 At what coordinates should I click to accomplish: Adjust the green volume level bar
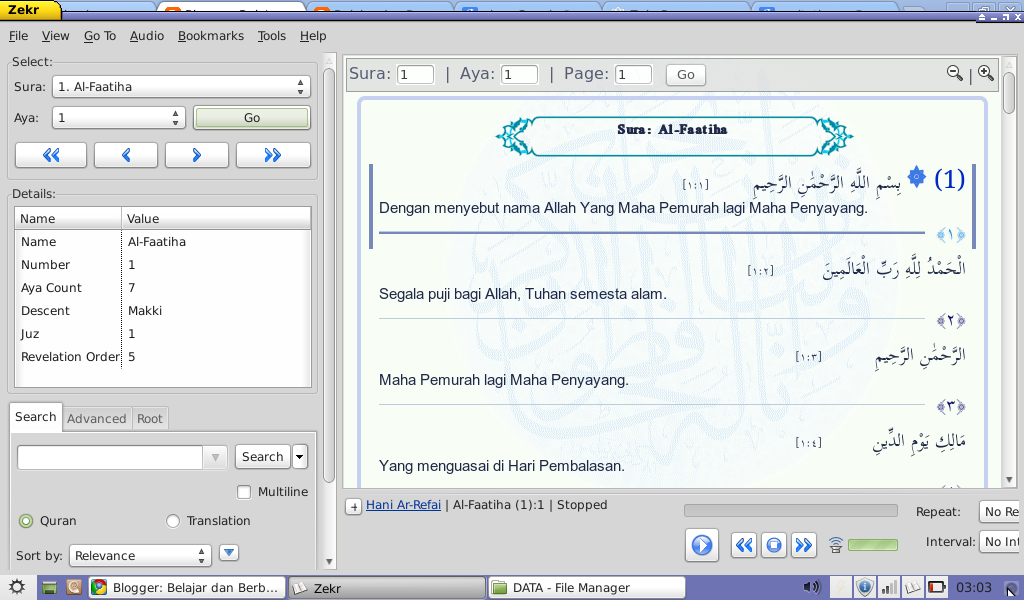(872, 545)
